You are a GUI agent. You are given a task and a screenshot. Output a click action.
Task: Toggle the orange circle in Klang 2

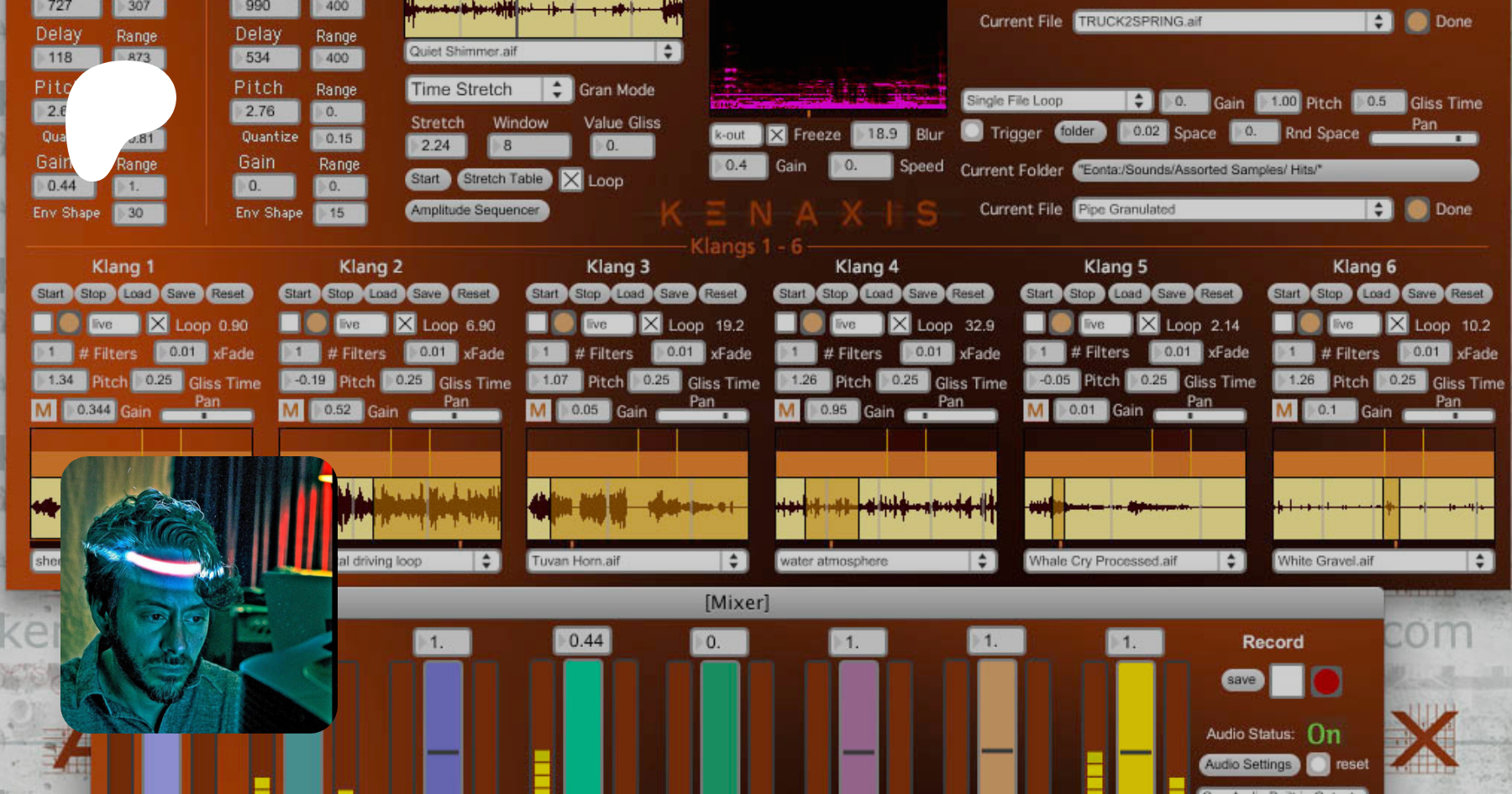(317, 323)
